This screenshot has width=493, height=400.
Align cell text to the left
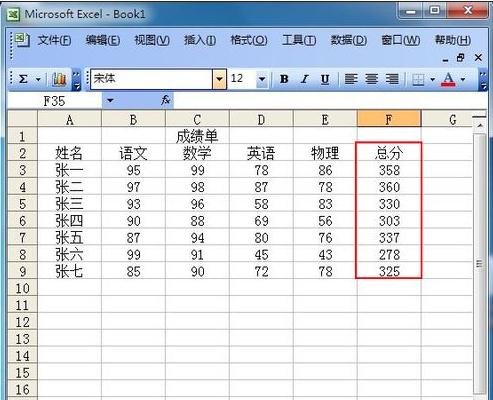(351, 79)
